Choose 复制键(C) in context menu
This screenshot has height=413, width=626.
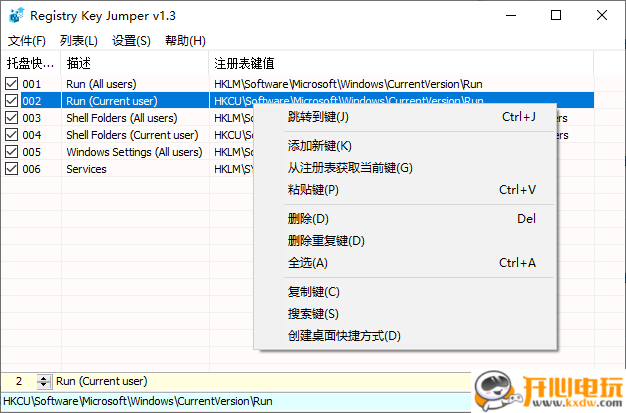tap(405, 292)
